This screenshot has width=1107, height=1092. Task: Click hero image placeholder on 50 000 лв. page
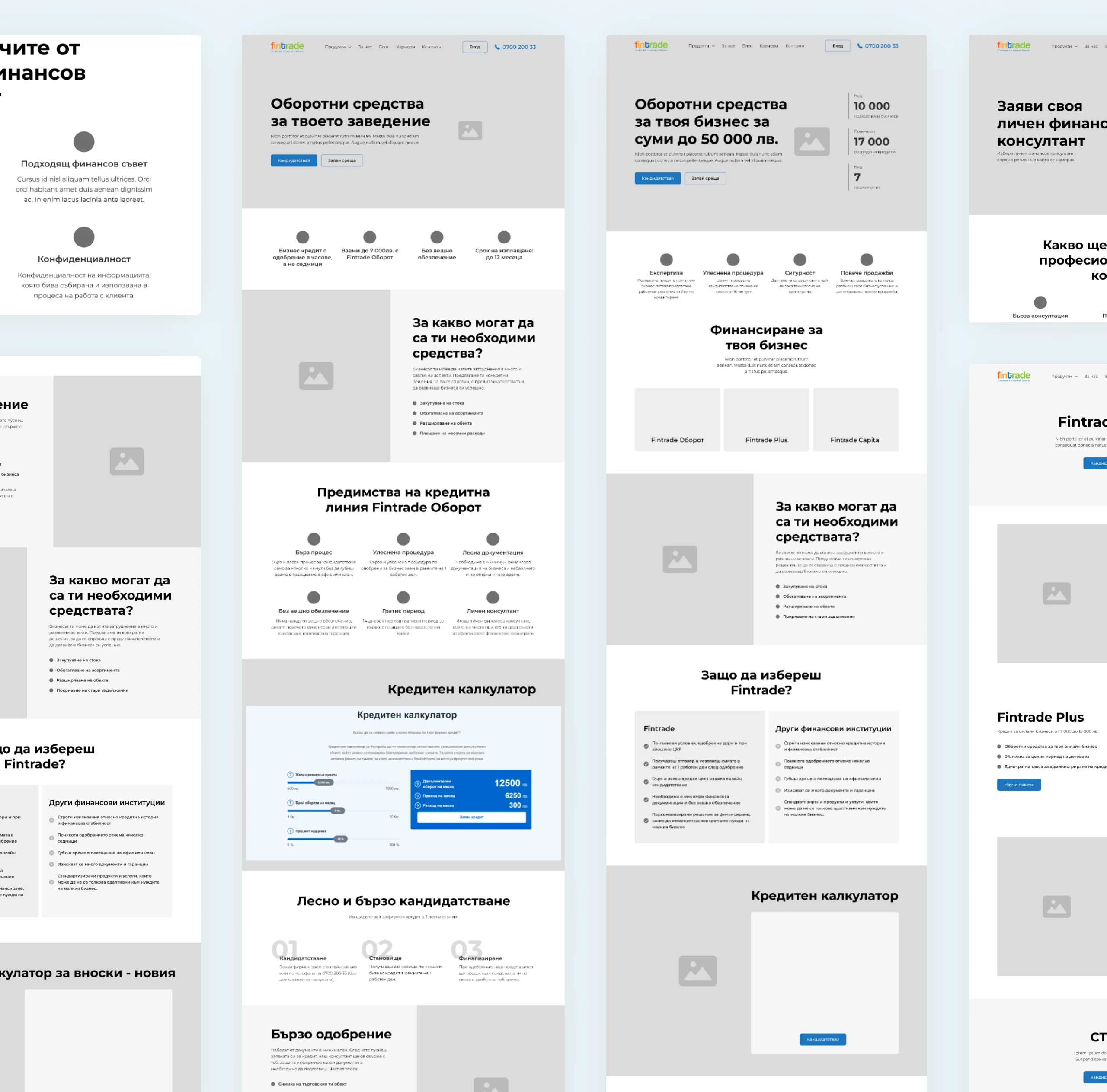(812, 141)
